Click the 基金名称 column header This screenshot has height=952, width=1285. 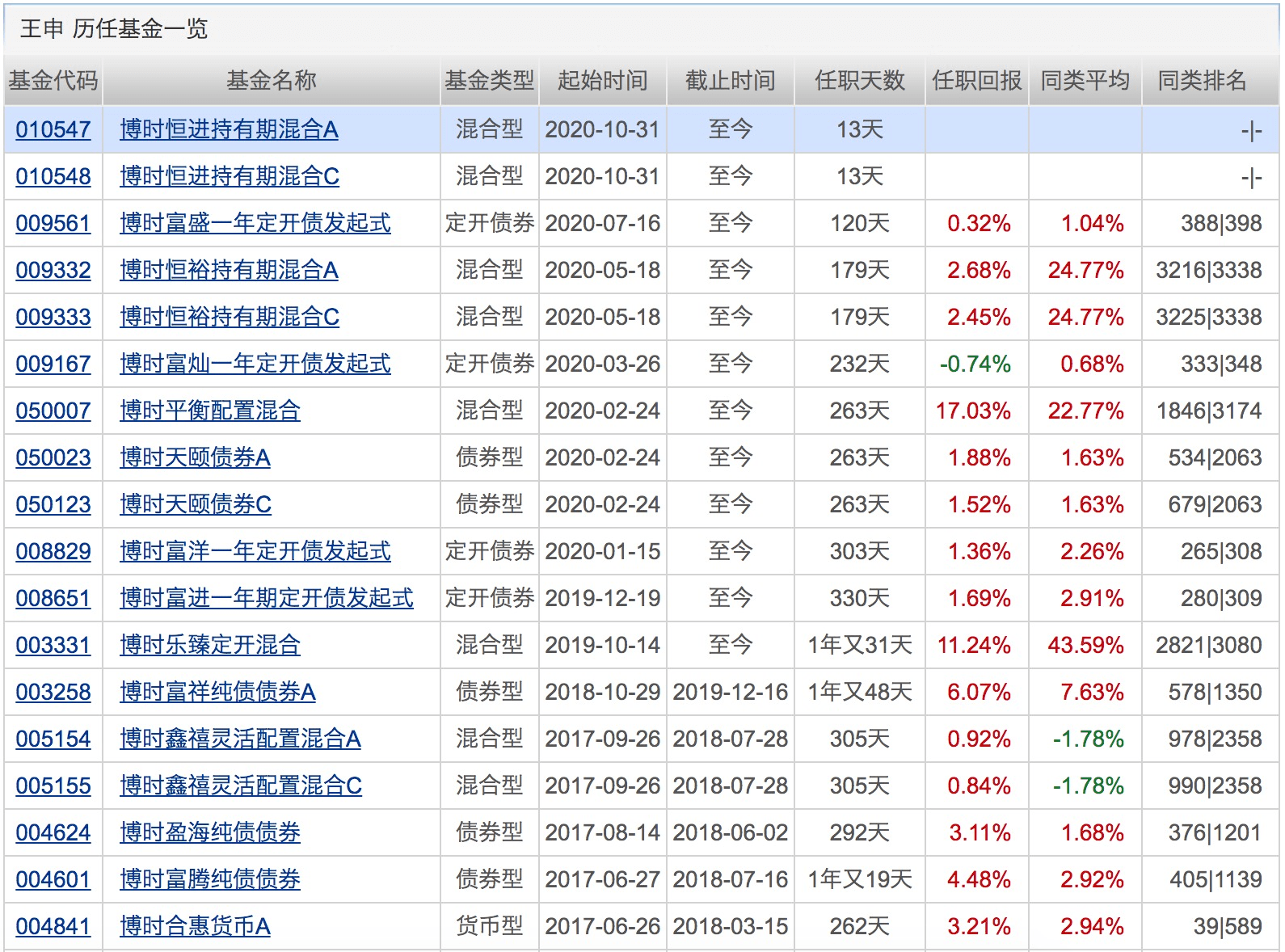pyautogui.click(x=272, y=81)
